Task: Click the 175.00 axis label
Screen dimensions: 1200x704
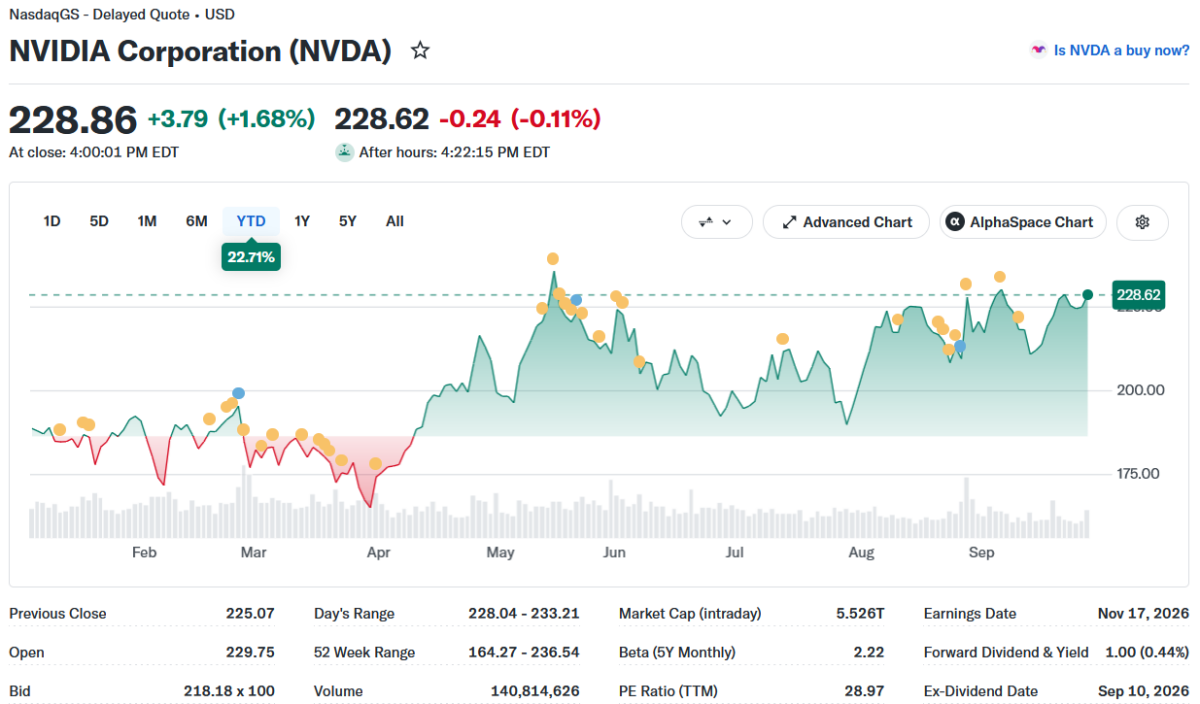Action: [1140, 473]
